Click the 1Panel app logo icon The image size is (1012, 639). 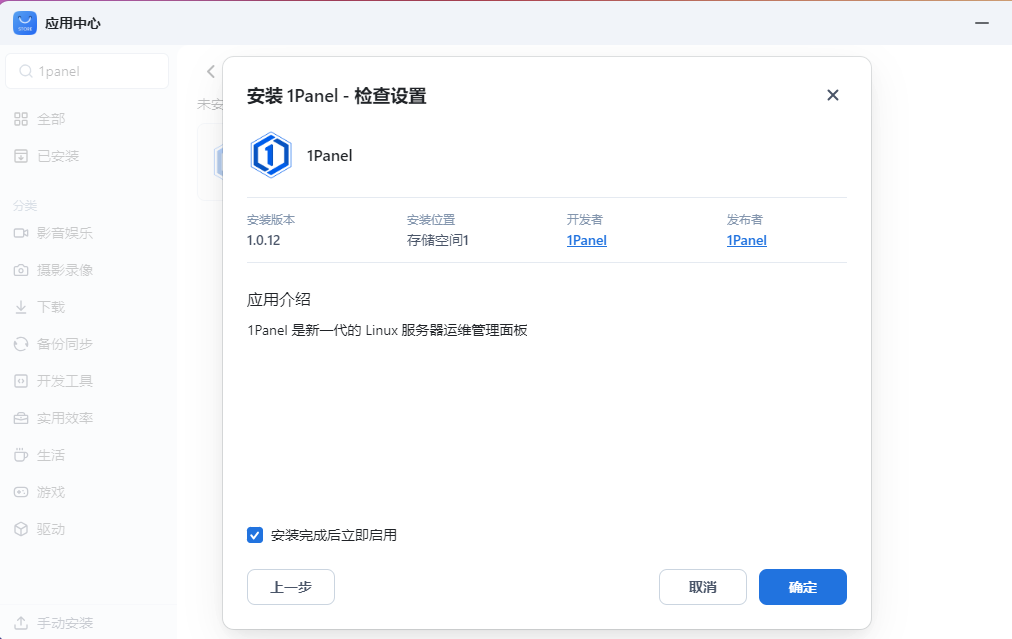click(270, 155)
